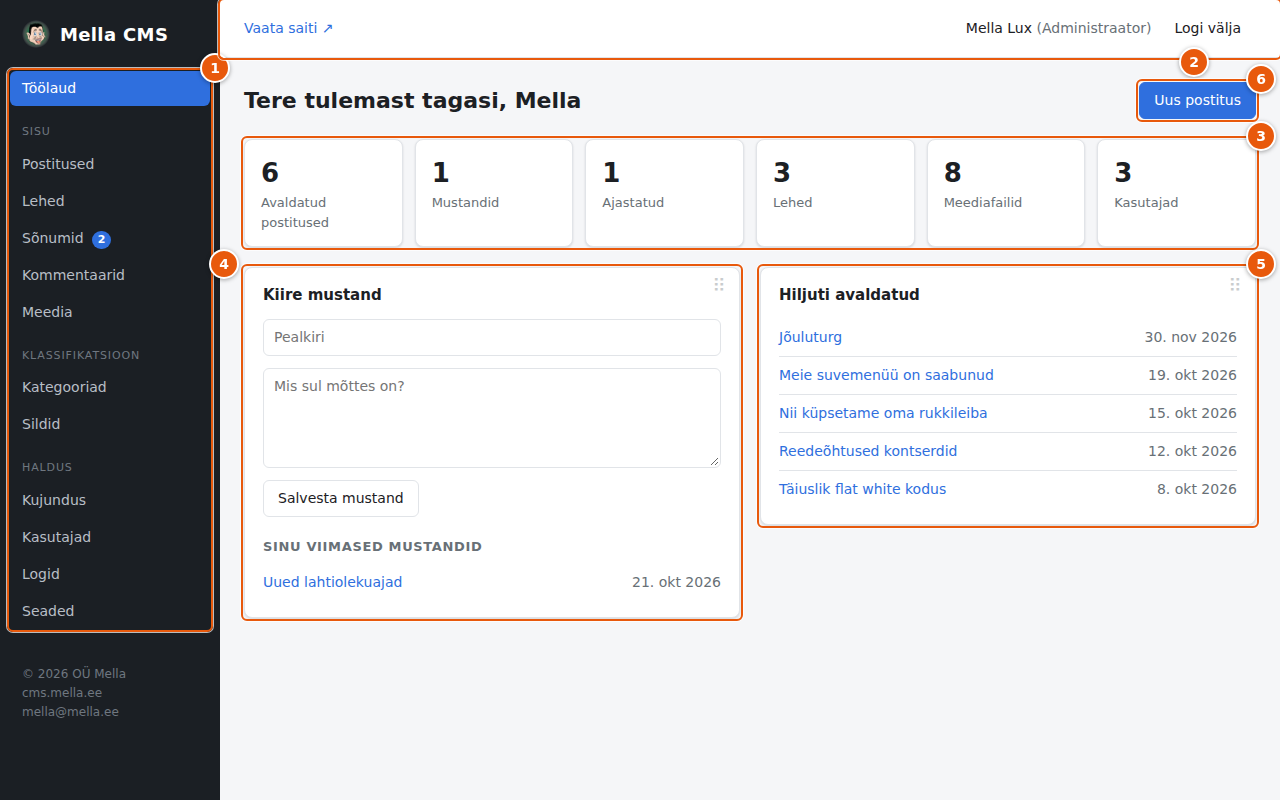Open Meedia in the sidebar
1280x800 pixels.
click(110, 312)
